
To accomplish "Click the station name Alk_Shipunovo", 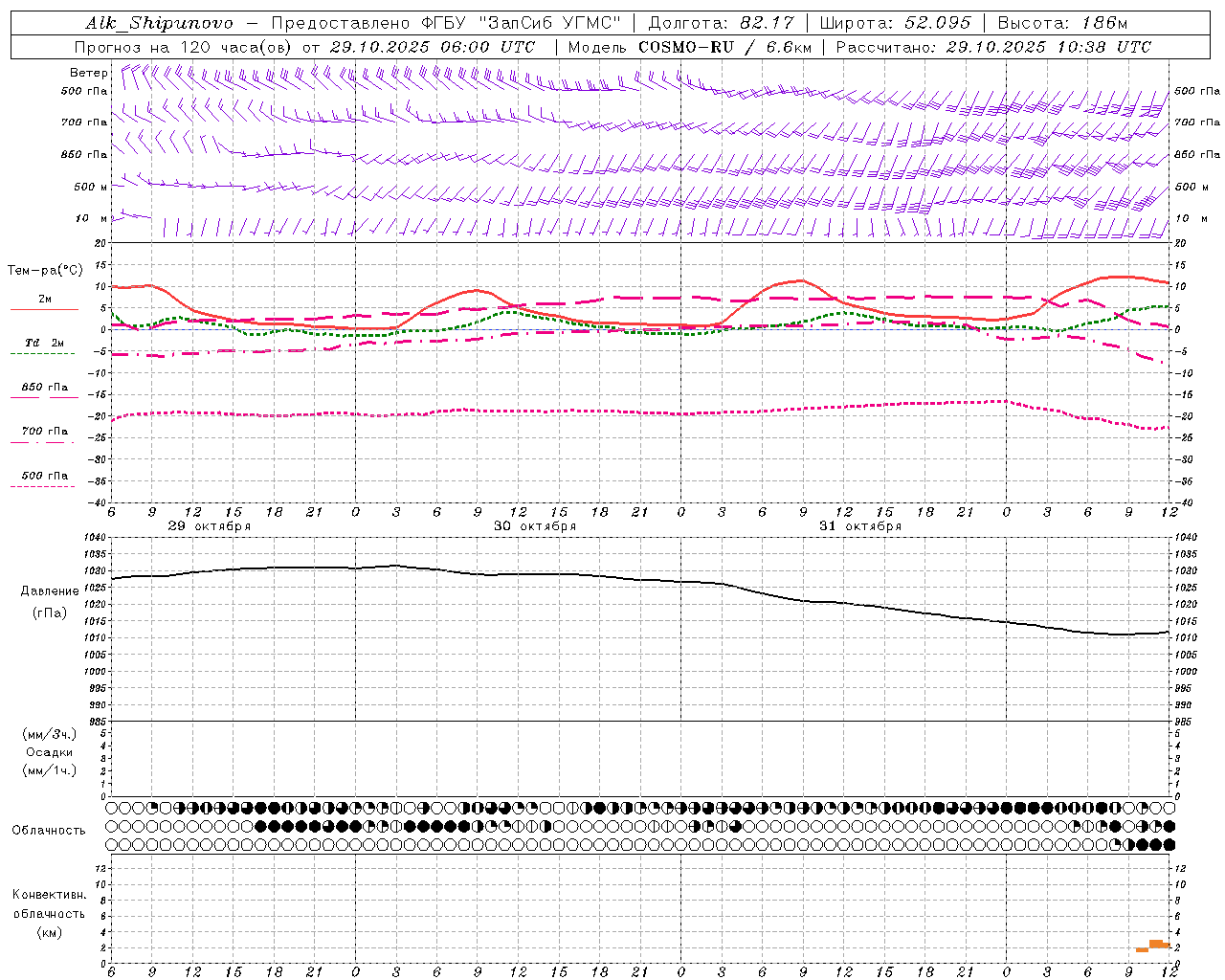I will pyautogui.click(x=159, y=23).
